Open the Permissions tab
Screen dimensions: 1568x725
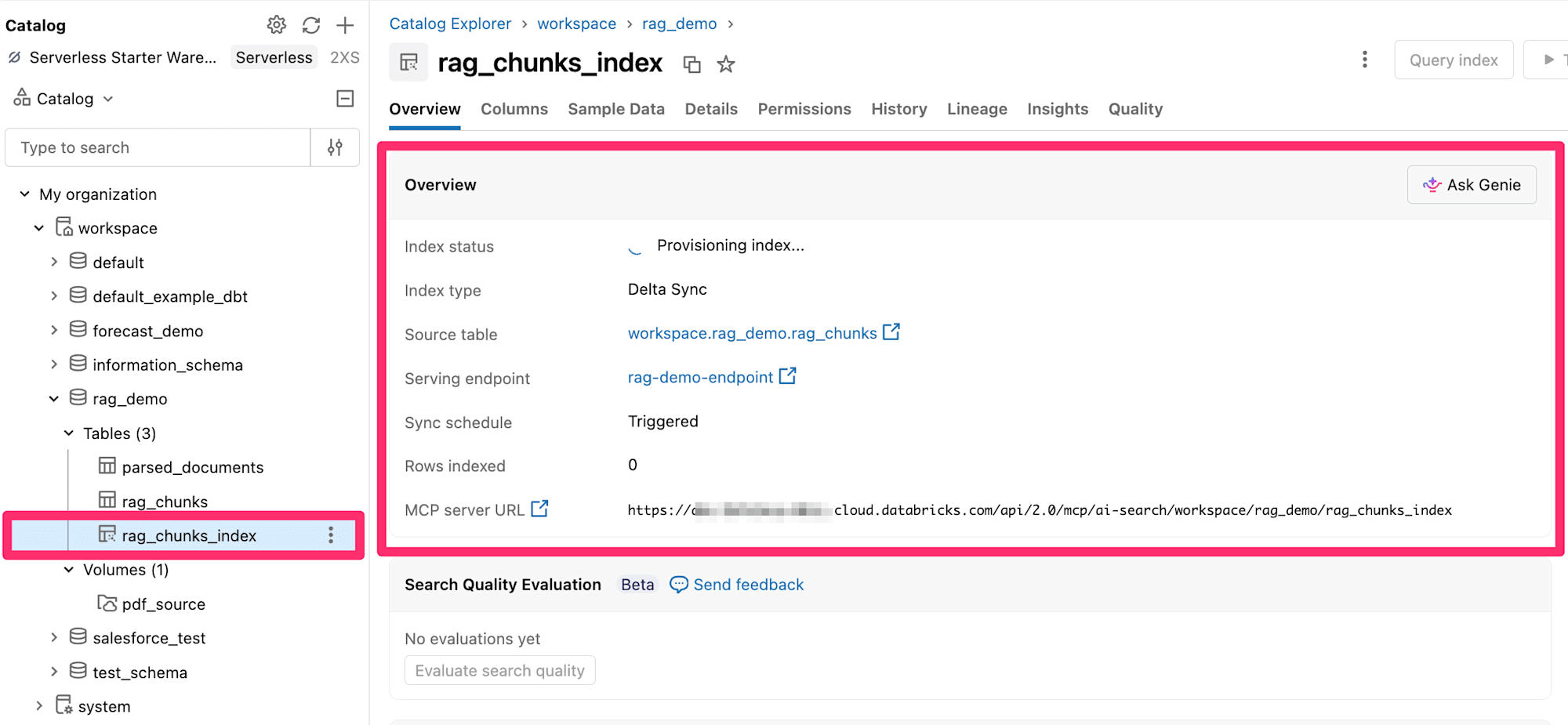(804, 109)
